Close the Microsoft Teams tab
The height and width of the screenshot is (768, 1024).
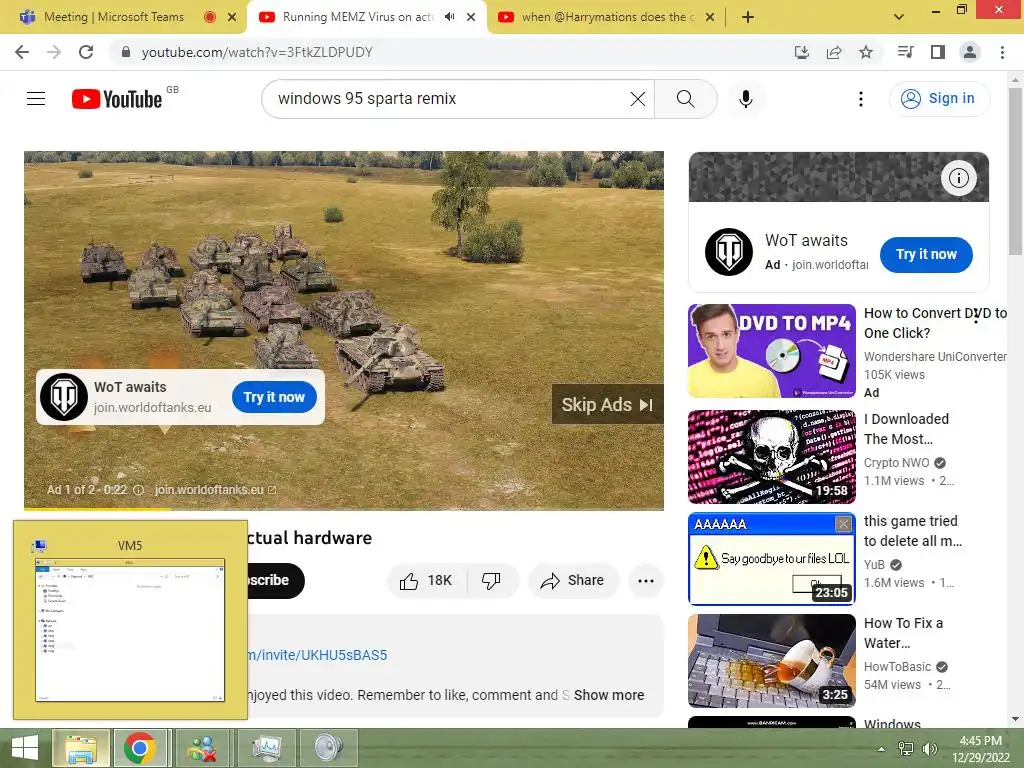click(x=232, y=17)
